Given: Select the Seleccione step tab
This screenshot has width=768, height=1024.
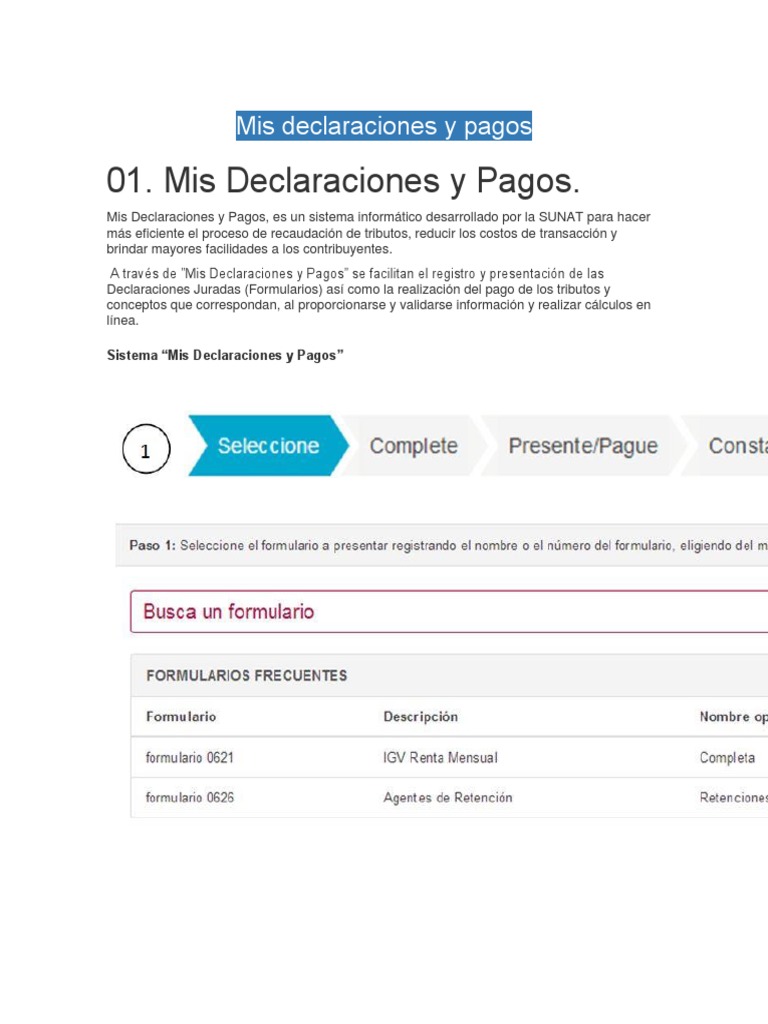Looking at the screenshot, I should click(x=268, y=445).
